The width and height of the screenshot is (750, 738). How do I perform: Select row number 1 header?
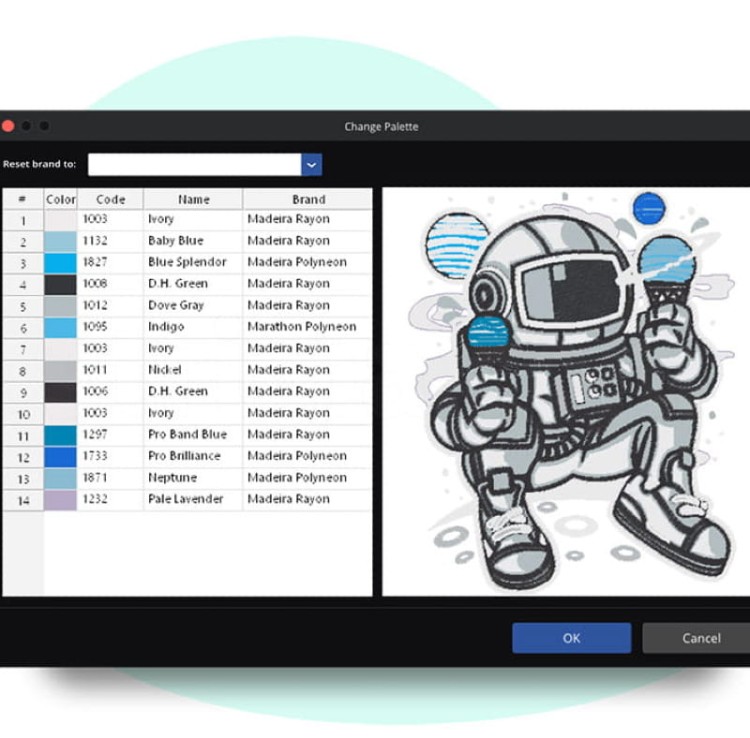pos(23,220)
